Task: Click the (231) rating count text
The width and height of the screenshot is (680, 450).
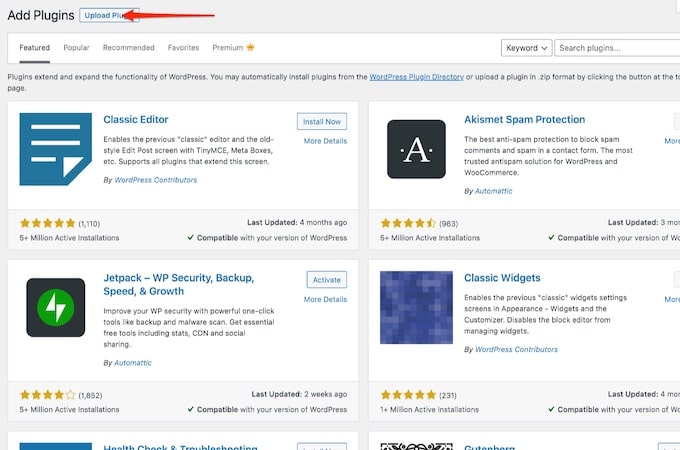Action: (448, 395)
